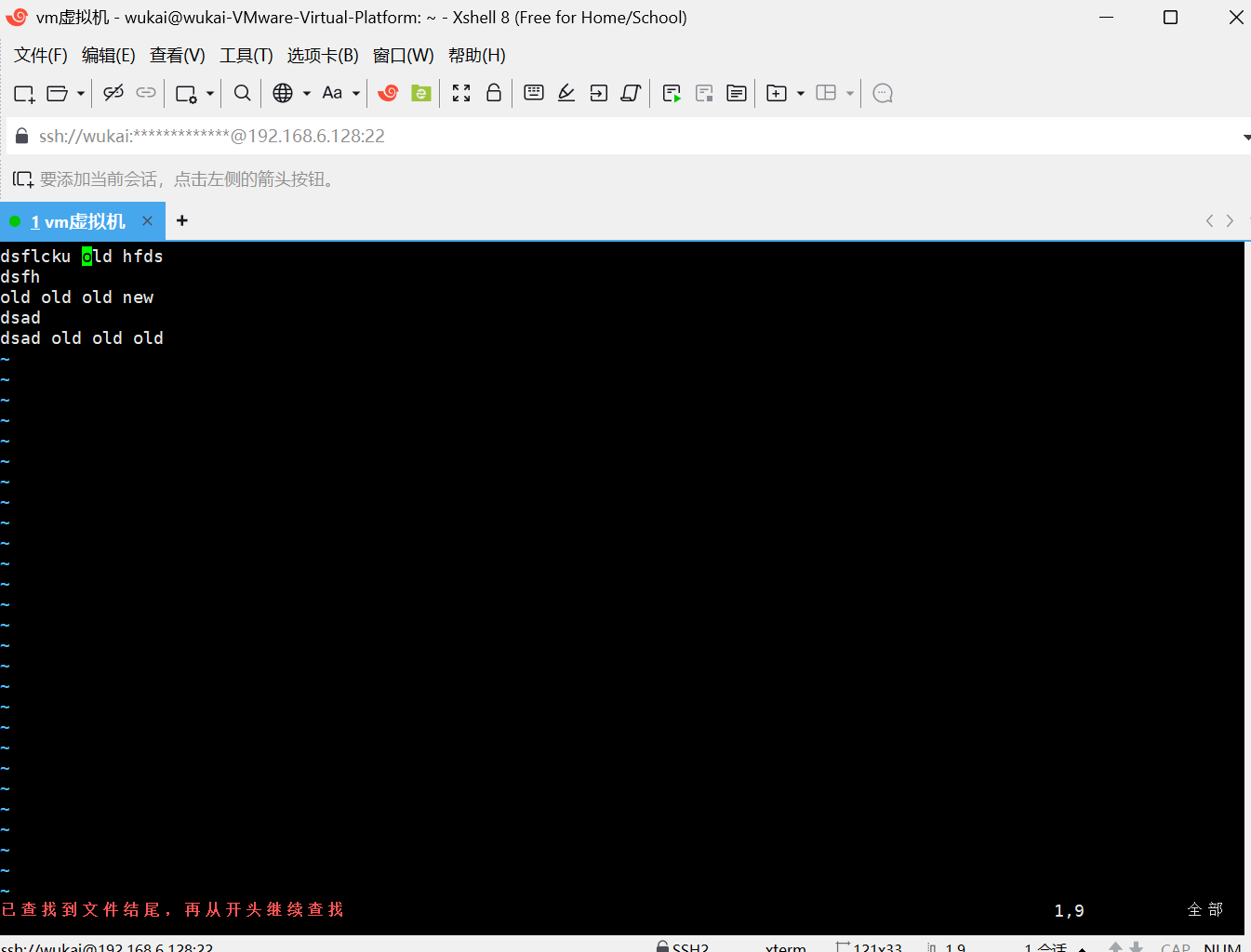Click the address bar padlock icon
The image size is (1251, 952).
22,136
